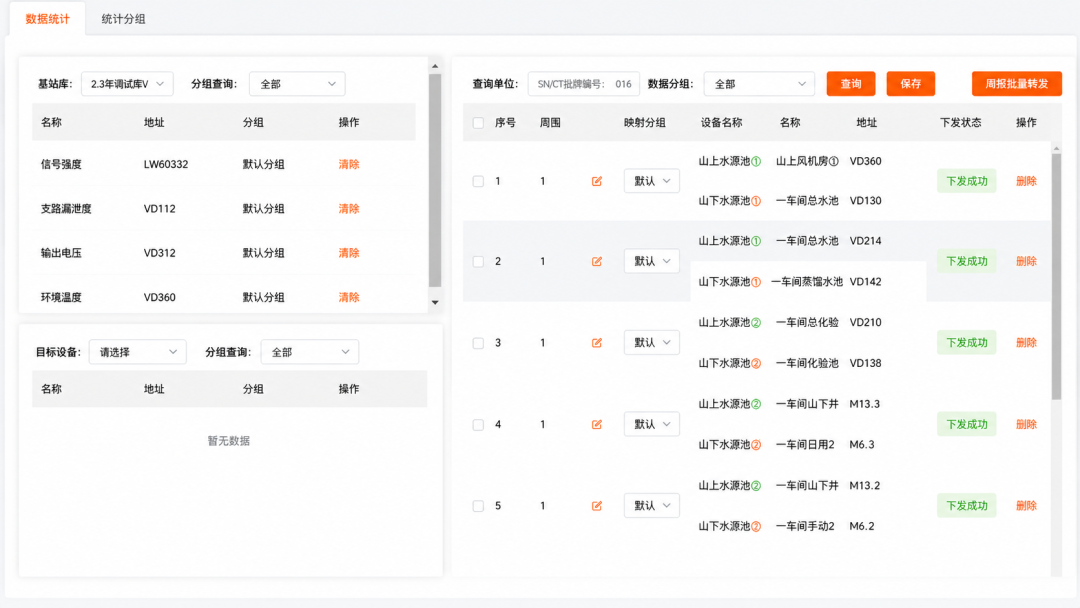Click the VD312 address cell
Image resolution: width=1080 pixels, height=608 pixels.
[x=160, y=253]
